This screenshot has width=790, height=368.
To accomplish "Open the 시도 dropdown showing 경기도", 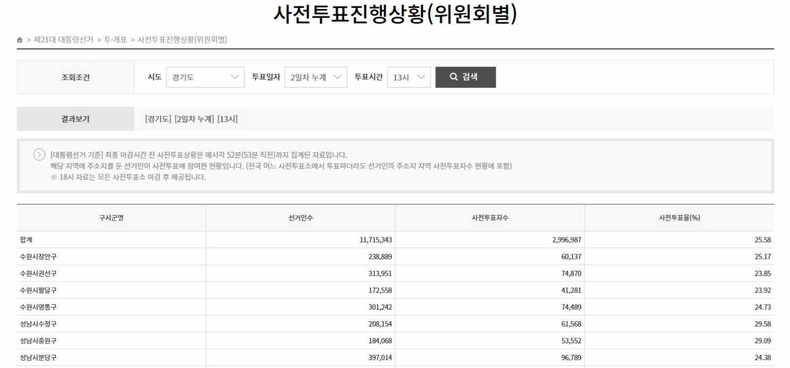I will 205,77.
